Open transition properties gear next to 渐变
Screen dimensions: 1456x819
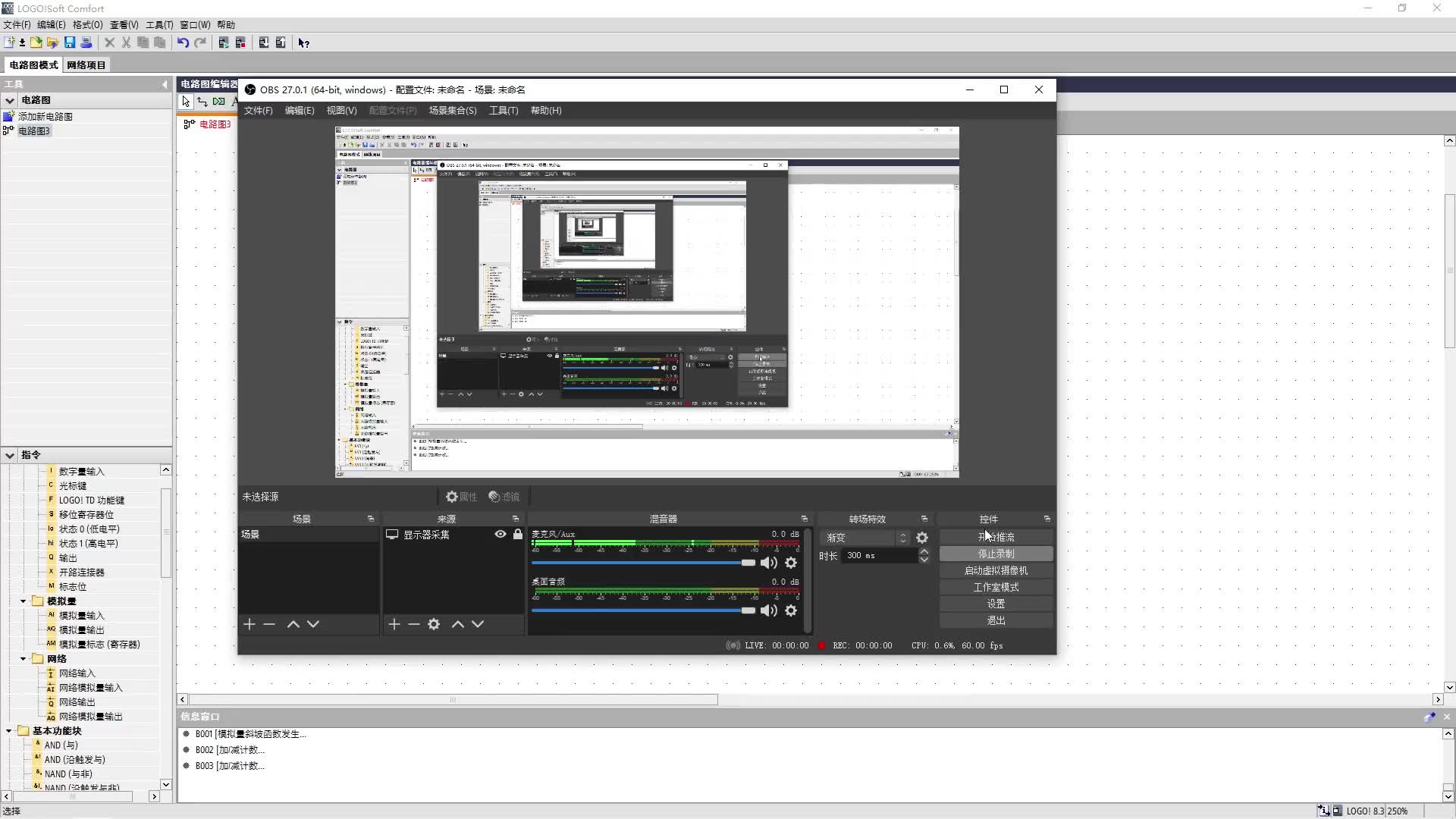(922, 538)
